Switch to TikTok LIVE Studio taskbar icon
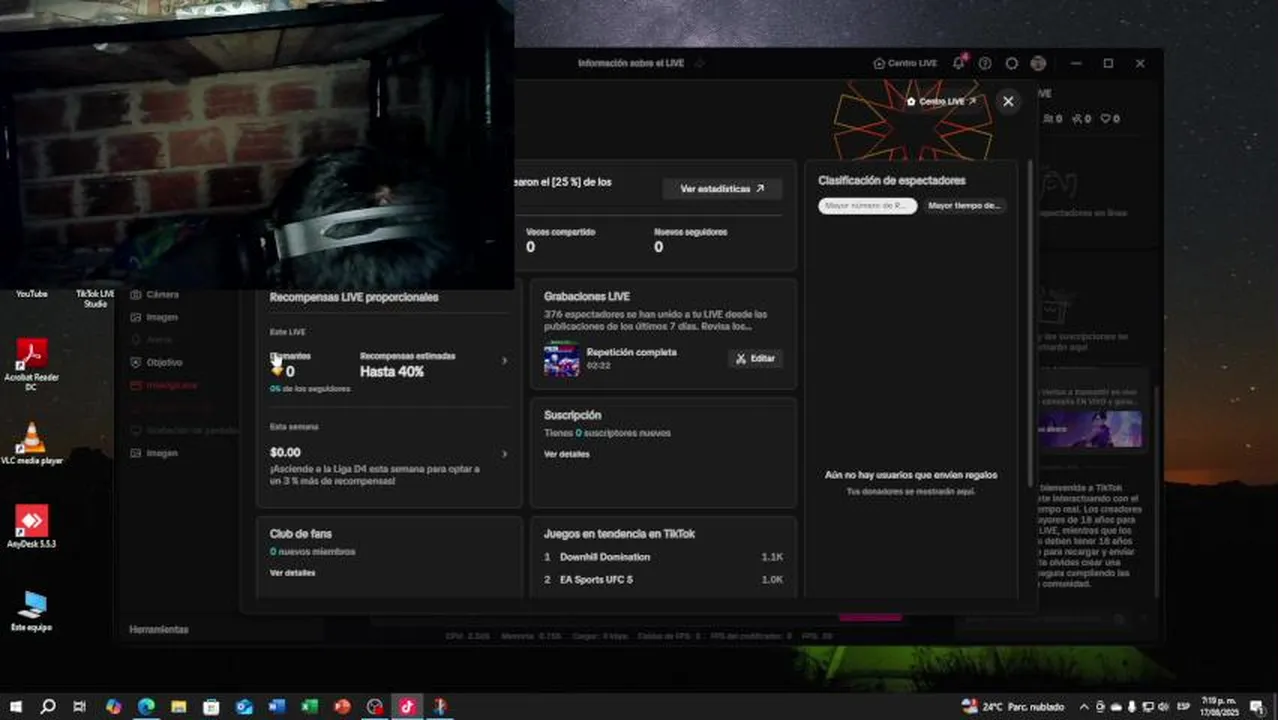Viewport: 1278px width, 720px height. (x=407, y=706)
